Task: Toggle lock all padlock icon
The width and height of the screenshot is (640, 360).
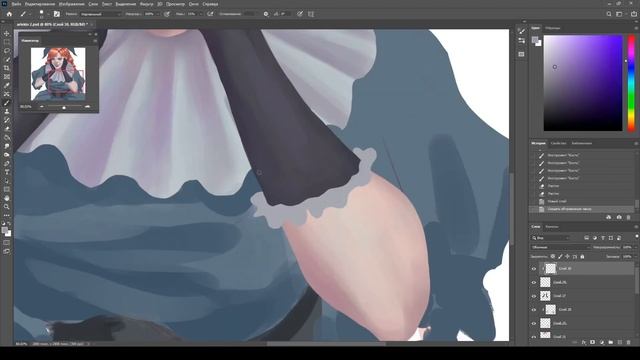Action: point(582,257)
